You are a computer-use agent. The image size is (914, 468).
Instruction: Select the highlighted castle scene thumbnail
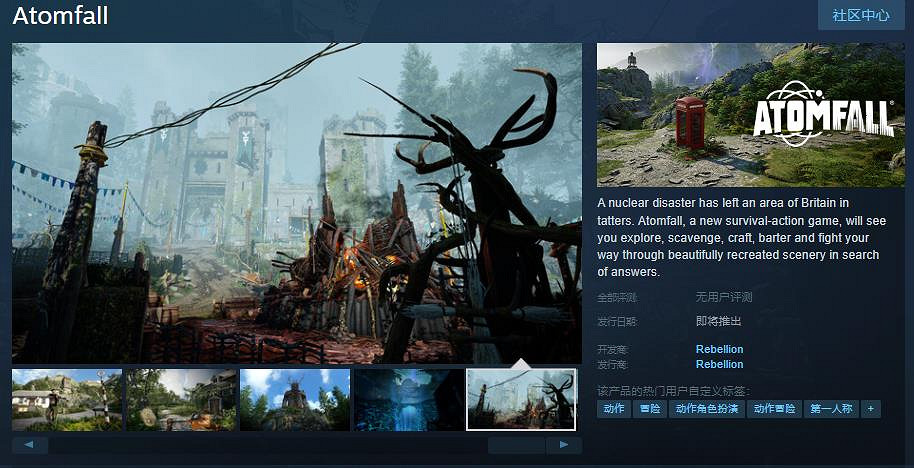coord(522,399)
